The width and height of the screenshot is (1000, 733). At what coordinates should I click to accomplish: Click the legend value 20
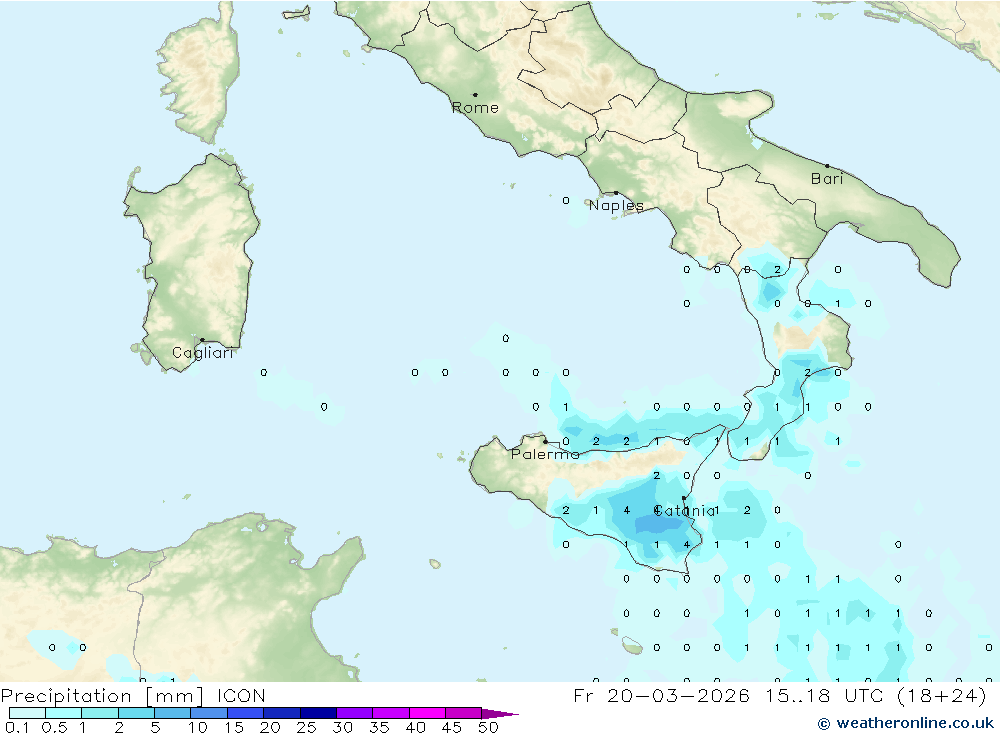(x=270, y=727)
